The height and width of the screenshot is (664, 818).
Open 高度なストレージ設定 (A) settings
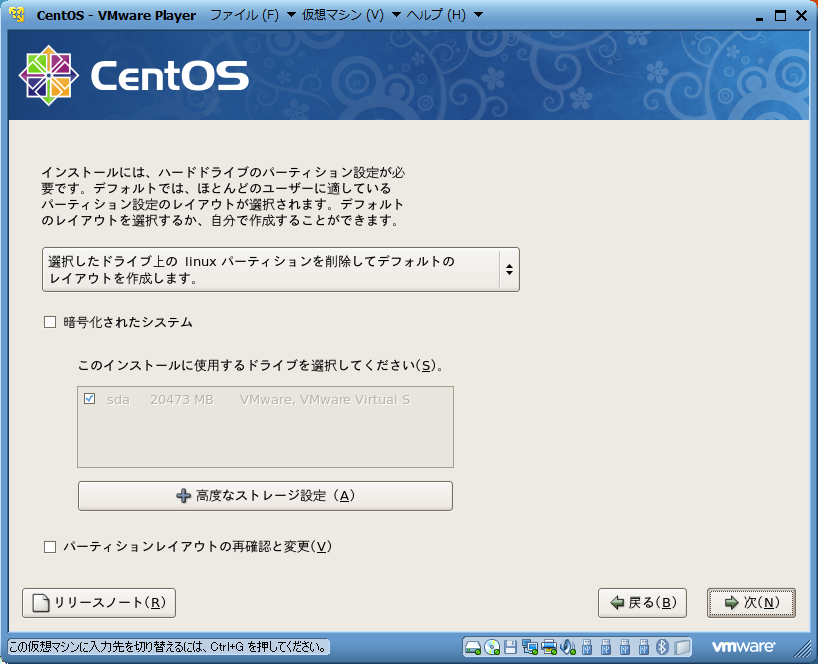click(265, 496)
